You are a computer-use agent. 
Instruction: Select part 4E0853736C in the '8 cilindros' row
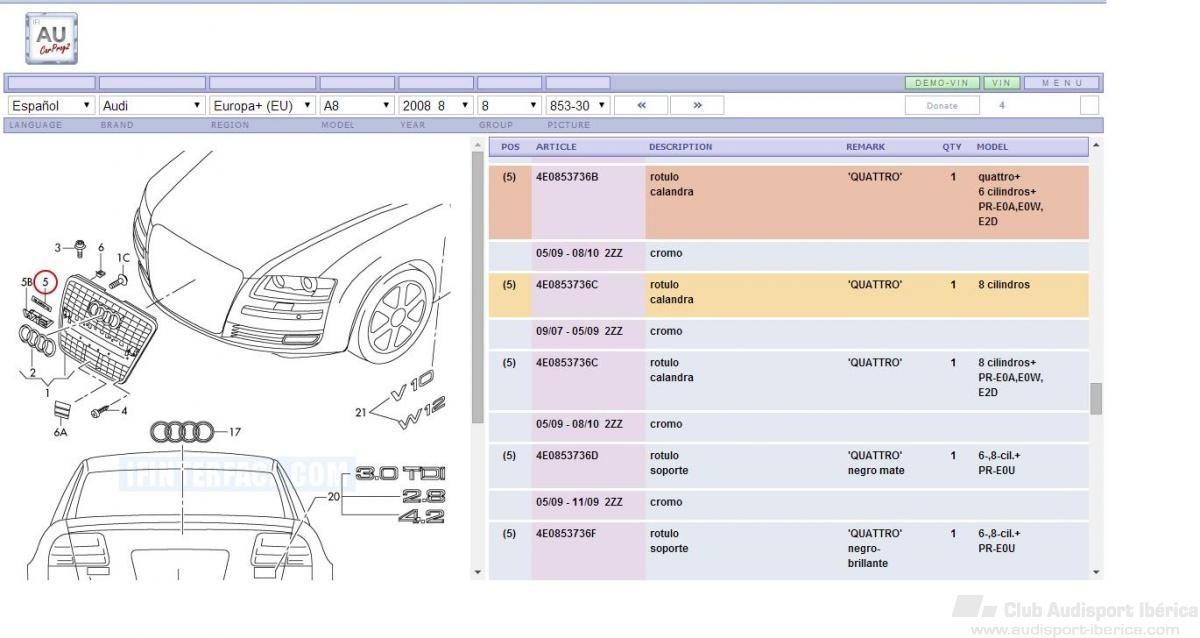pos(567,285)
